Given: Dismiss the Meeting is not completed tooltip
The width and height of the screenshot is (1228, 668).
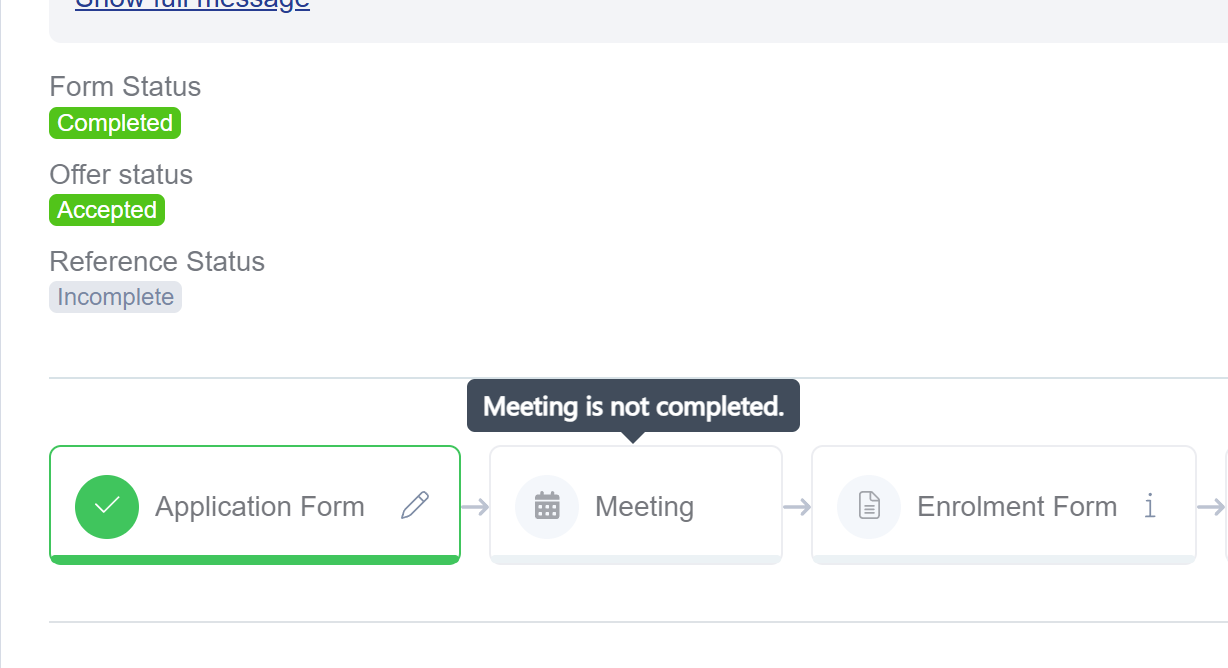Looking at the screenshot, I should 634,406.
